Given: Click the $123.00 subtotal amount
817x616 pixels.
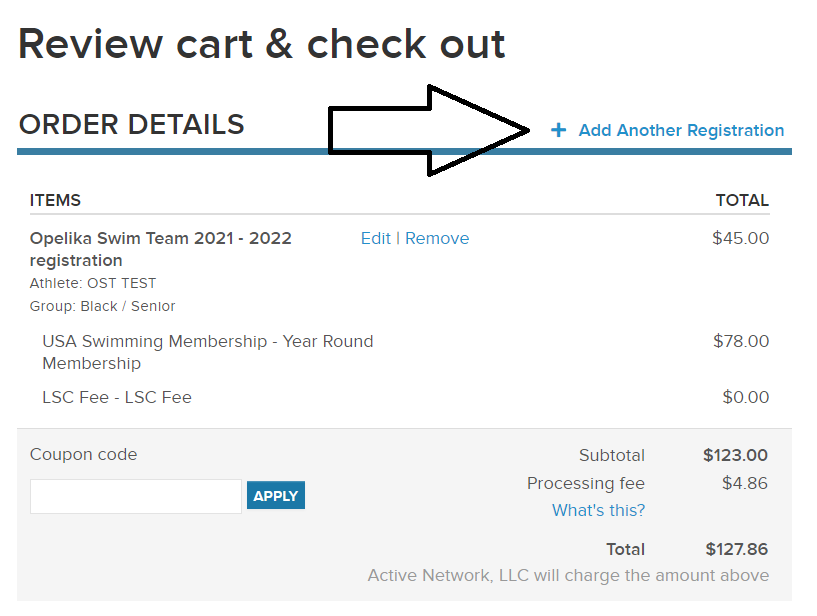Looking at the screenshot, I should point(735,455).
